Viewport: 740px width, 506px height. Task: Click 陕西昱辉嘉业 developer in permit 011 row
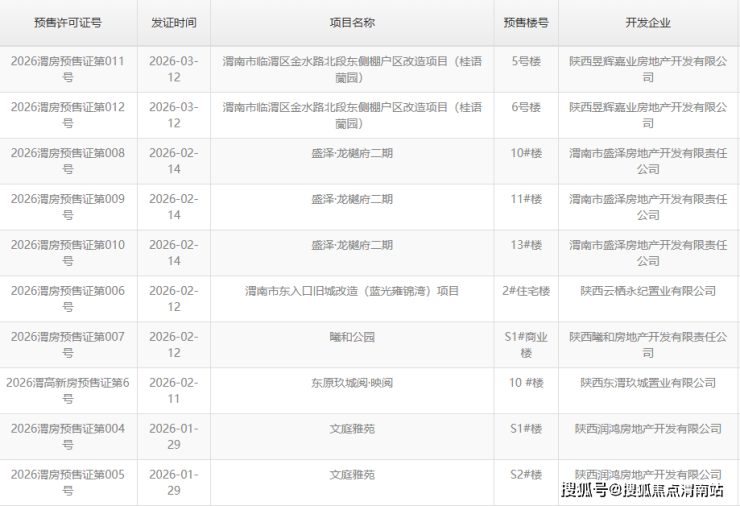(648, 69)
